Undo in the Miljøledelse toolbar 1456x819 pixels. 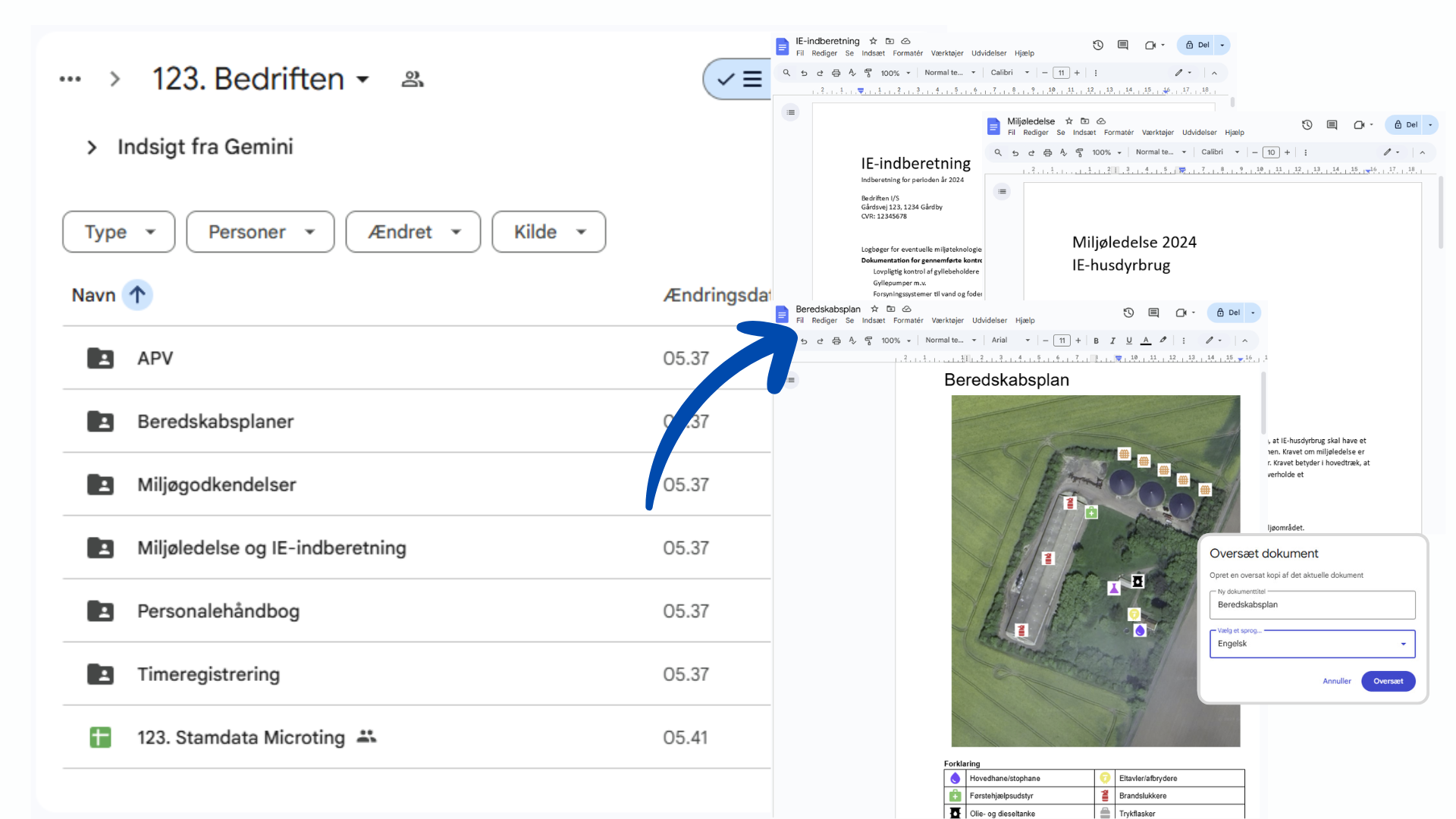[1015, 152]
